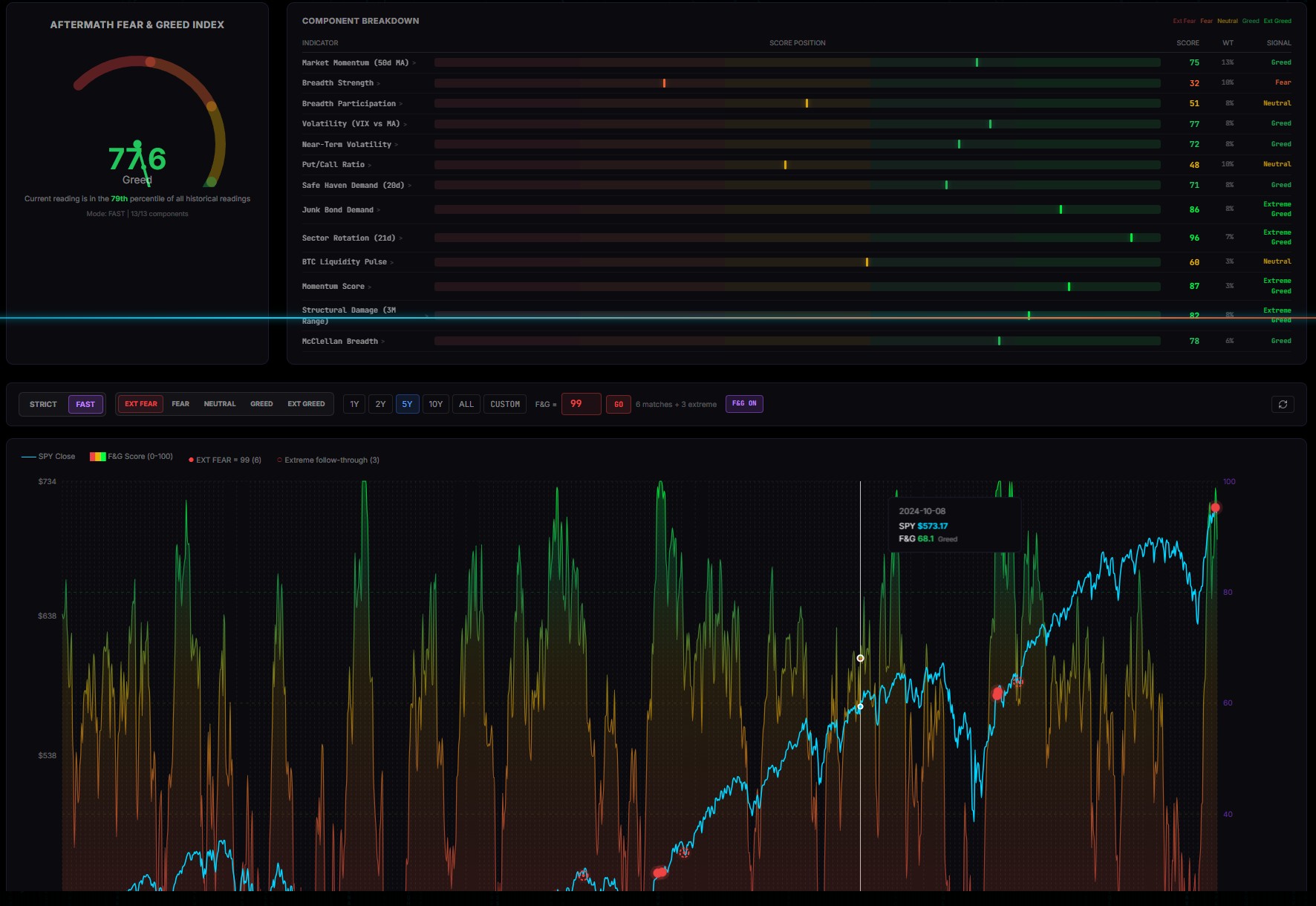The height and width of the screenshot is (906, 1316).
Task: Toggle the F&G ON overlay button
Action: 743,404
